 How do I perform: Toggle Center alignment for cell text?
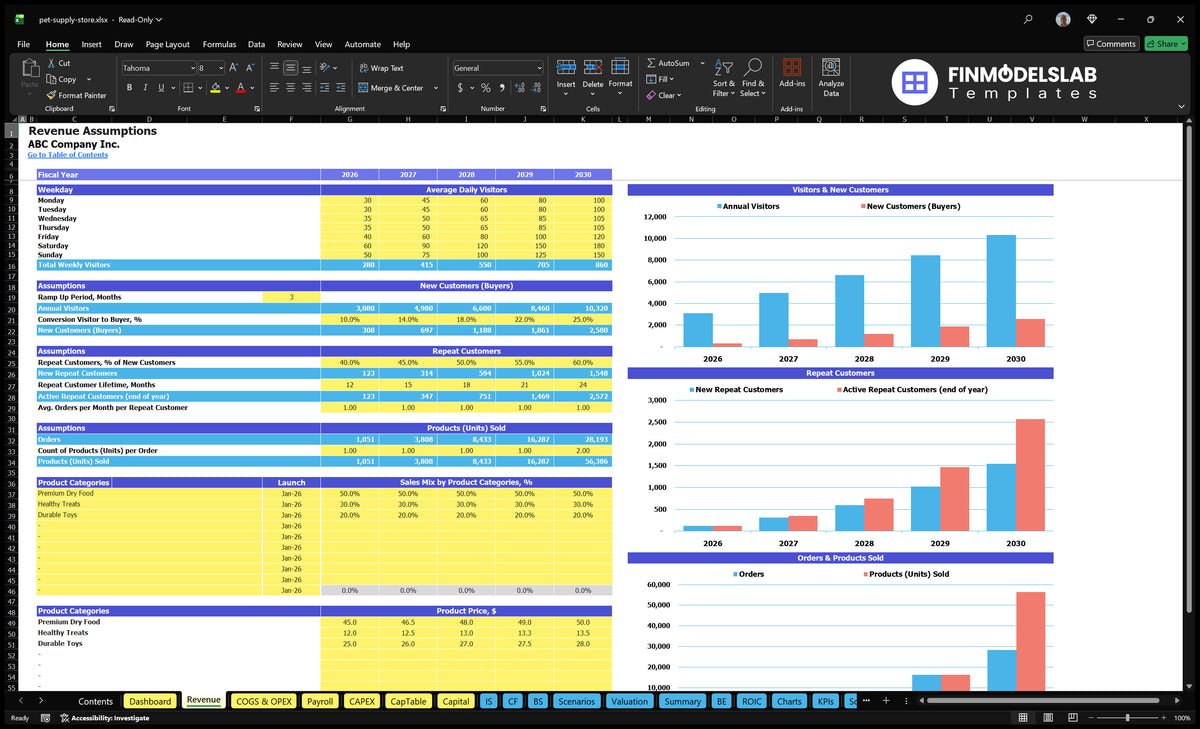[x=291, y=88]
